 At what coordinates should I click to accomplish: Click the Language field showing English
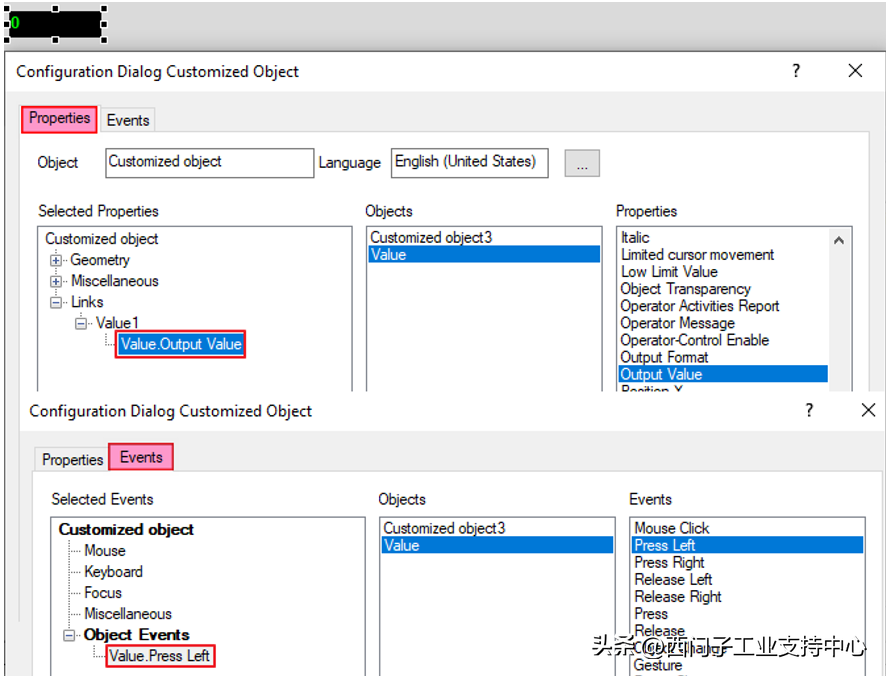pyautogui.click(x=468, y=162)
